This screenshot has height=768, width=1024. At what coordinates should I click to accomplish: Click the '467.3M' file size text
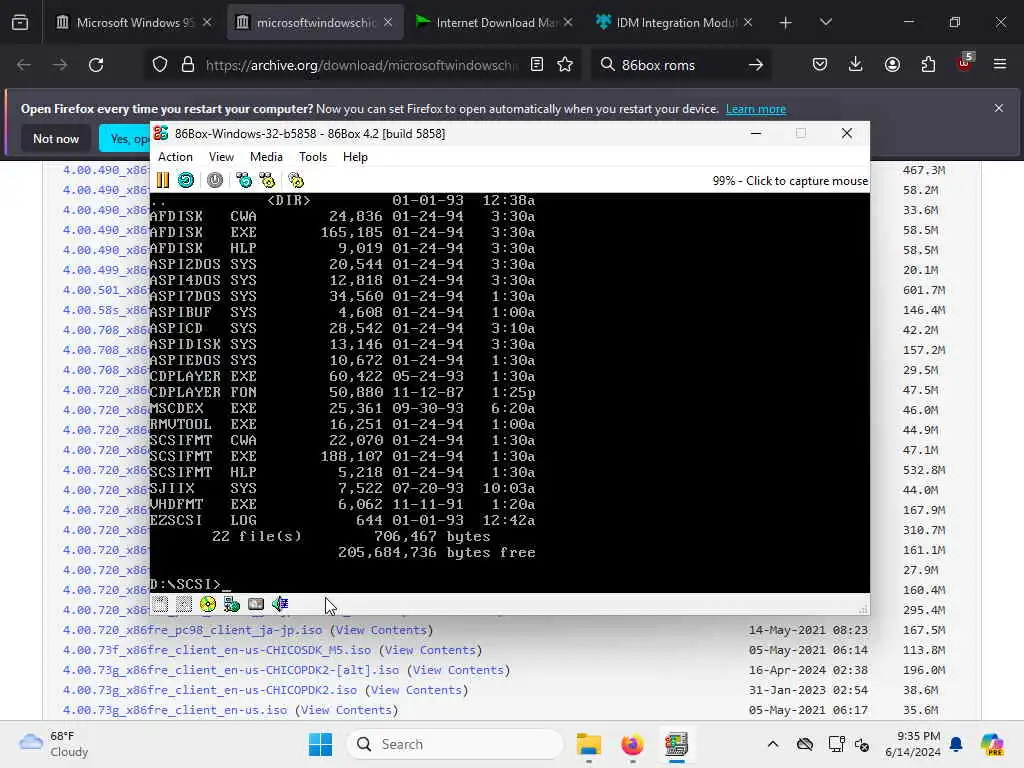(x=924, y=170)
